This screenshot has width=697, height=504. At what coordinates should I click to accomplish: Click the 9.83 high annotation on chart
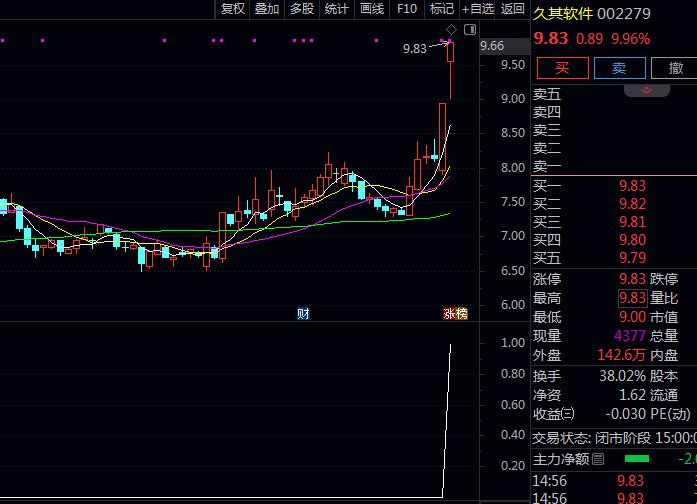point(415,48)
